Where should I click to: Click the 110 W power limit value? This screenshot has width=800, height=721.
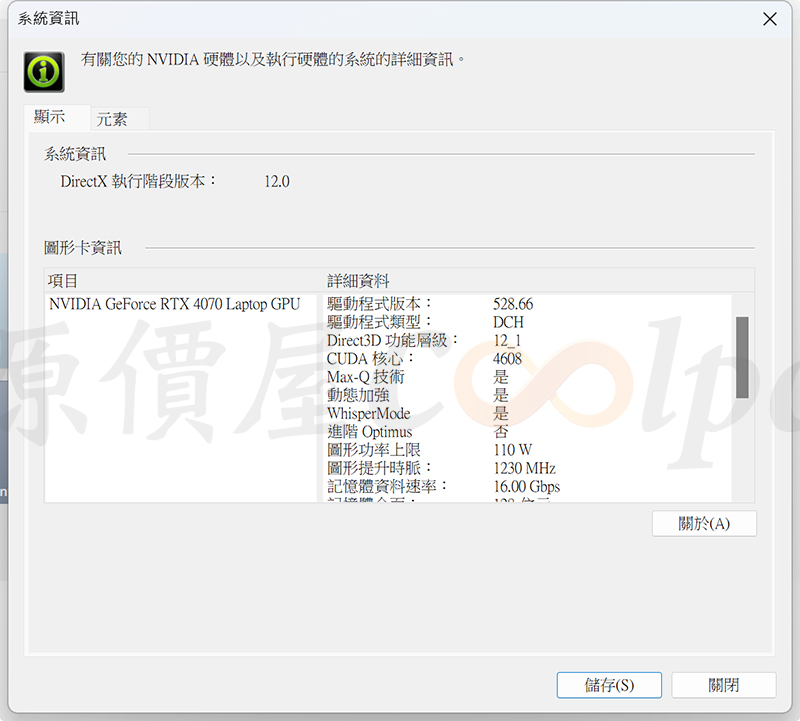[513, 450]
